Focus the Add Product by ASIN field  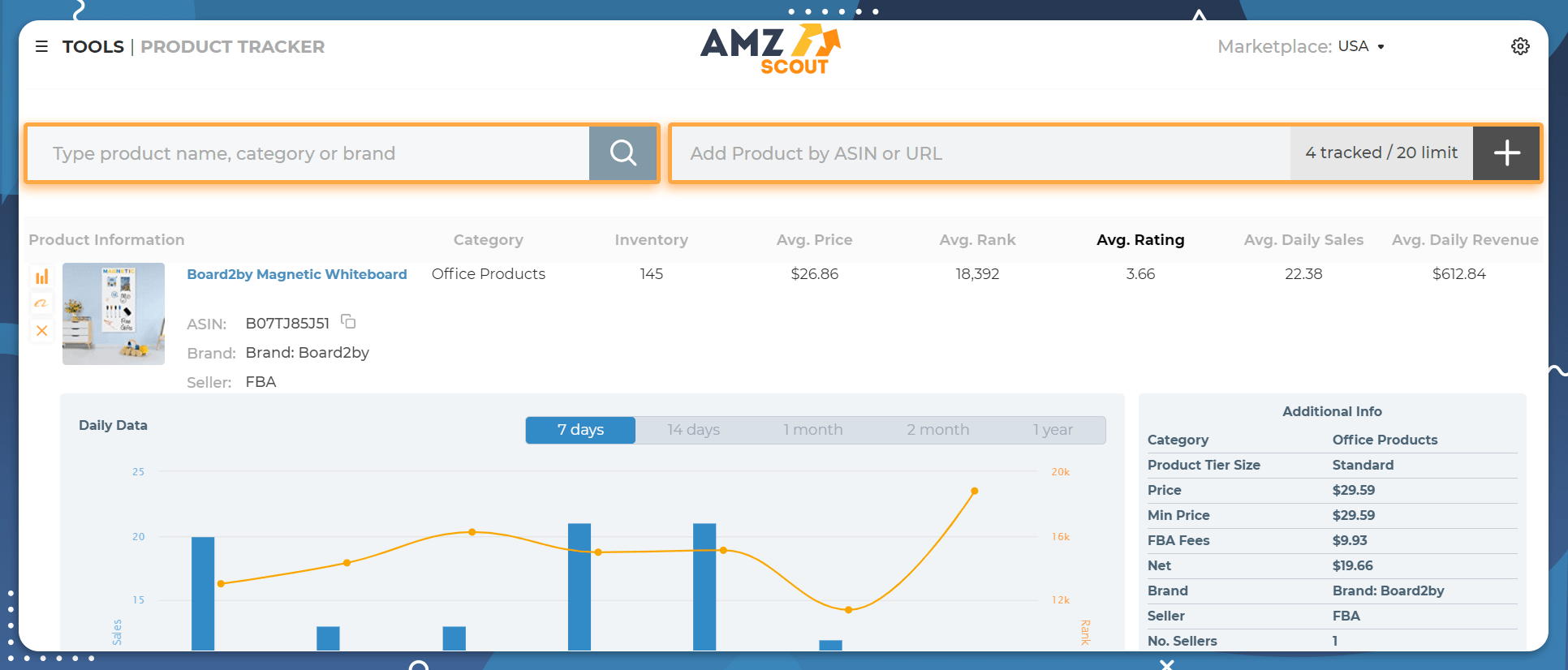pyautogui.click(x=981, y=152)
